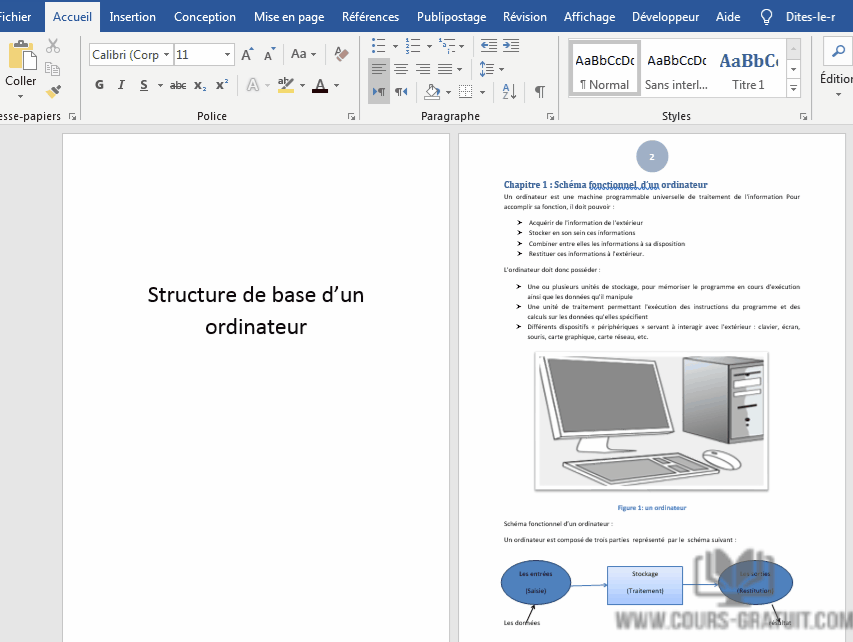This screenshot has height=642, width=853.
Task: Switch to the Conception tab
Action: pos(205,17)
